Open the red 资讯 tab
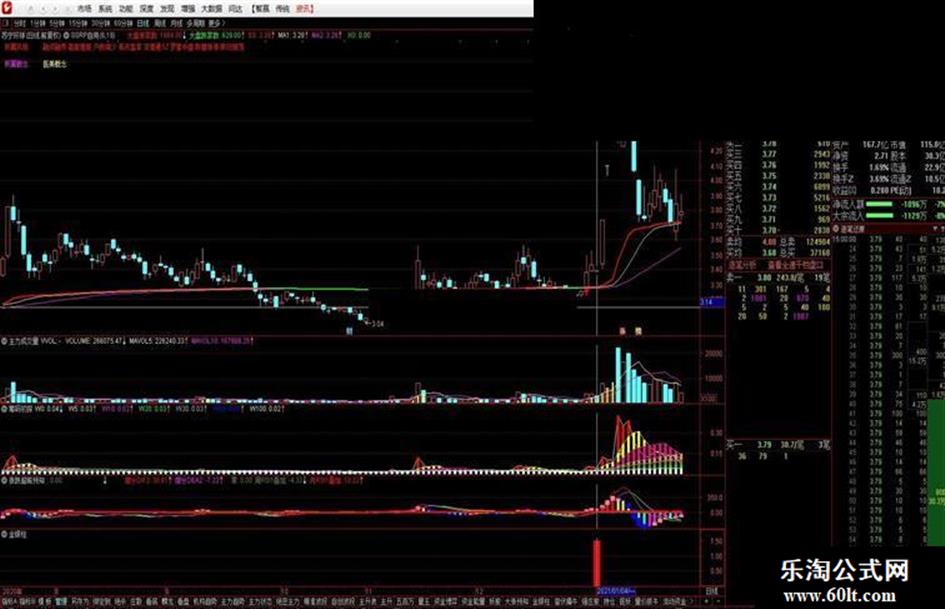Viewport: 945px width, 609px height. tap(304, 9)
